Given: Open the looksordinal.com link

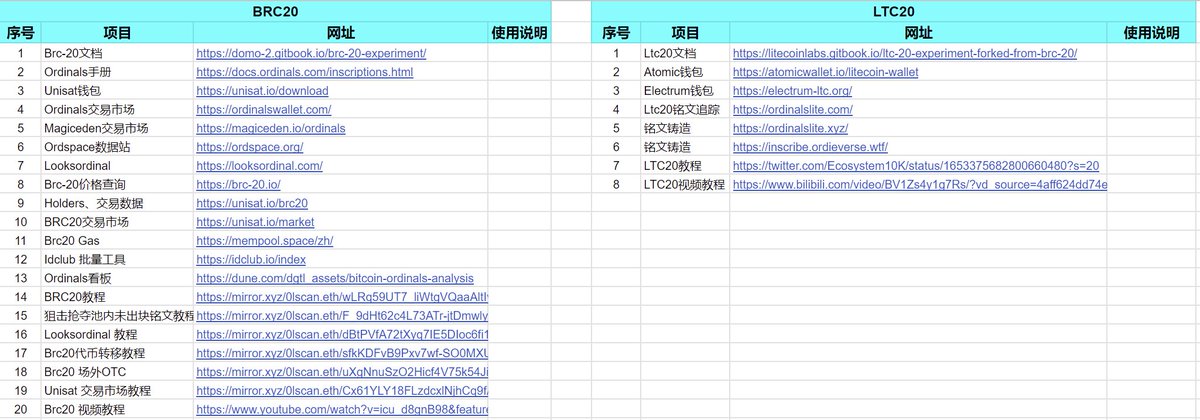Looking at the screenshot, I should click(259, 166).
